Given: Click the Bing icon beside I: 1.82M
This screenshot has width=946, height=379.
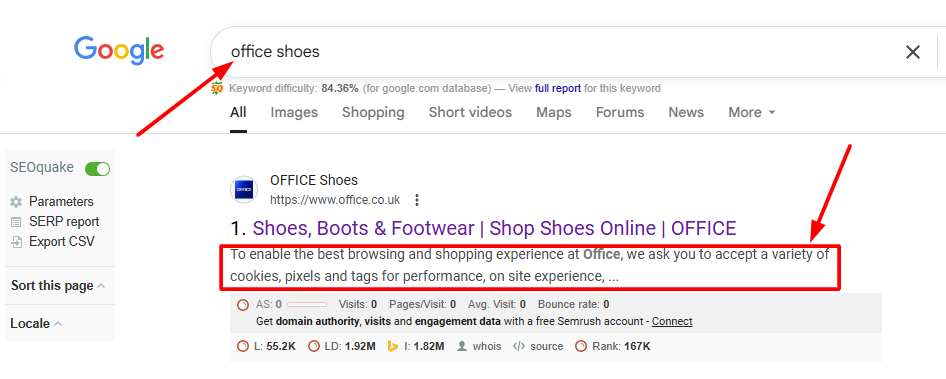Looking at the screenshot, I should pos(393,346).
